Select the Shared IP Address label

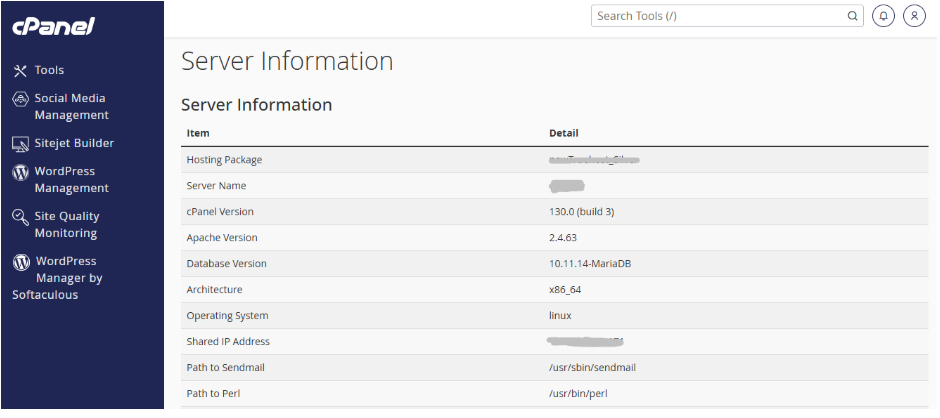pos(228,341)
